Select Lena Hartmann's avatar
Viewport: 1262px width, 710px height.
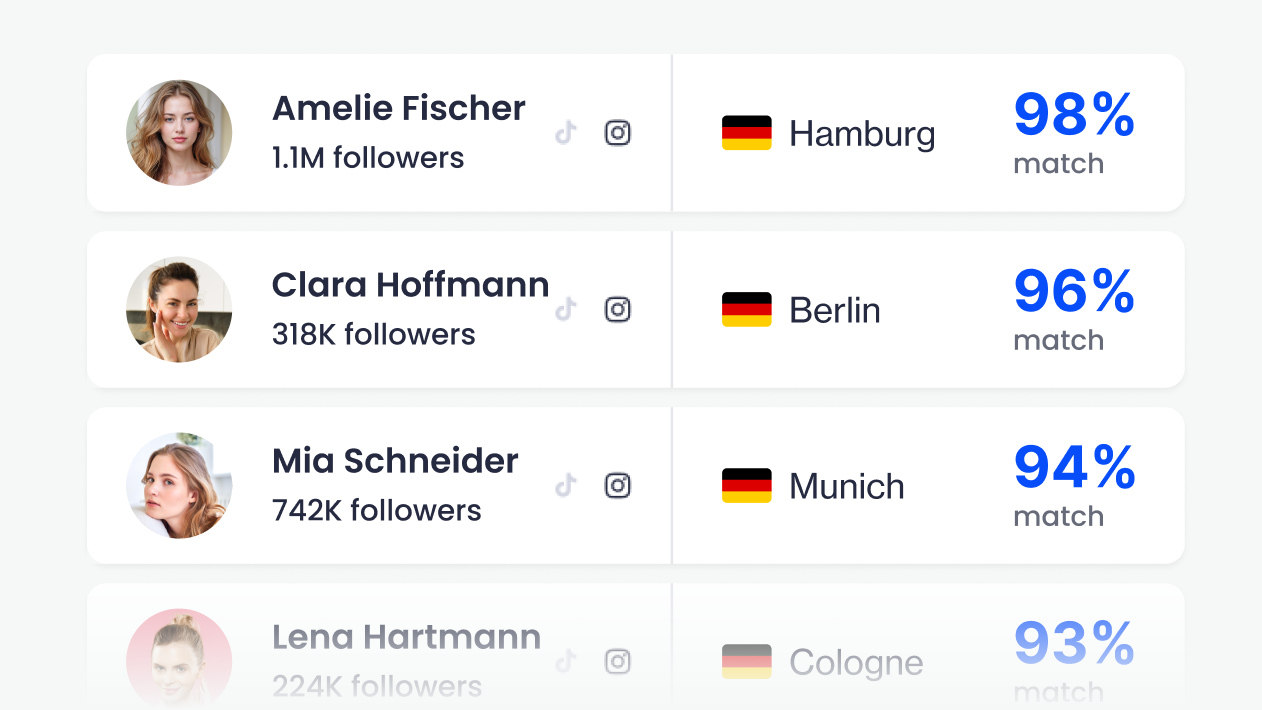pos(179,659)
